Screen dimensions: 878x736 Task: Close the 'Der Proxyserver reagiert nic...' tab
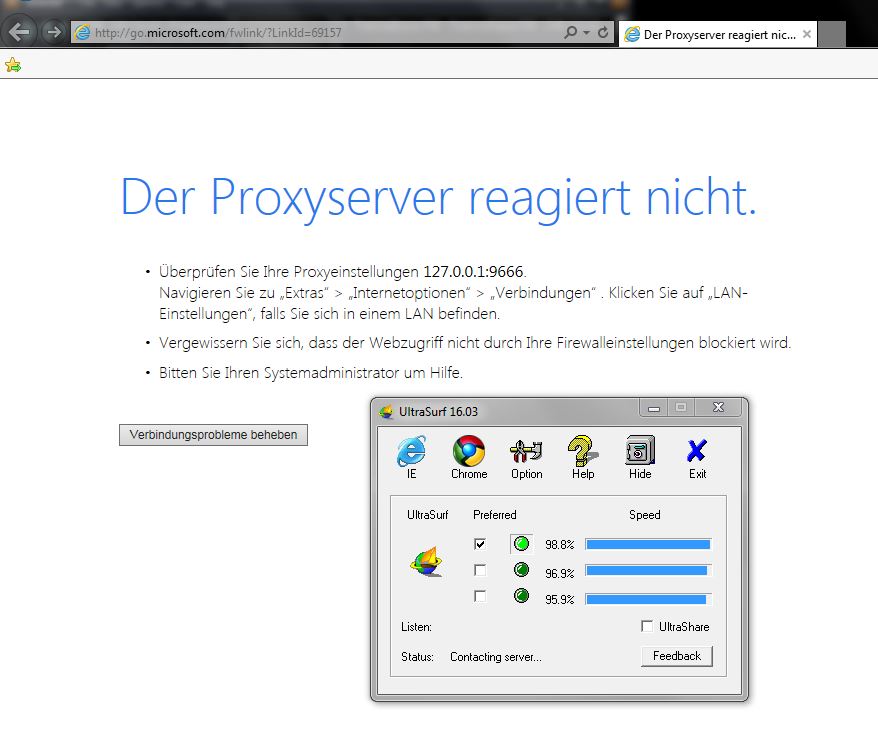click(807, 34)
